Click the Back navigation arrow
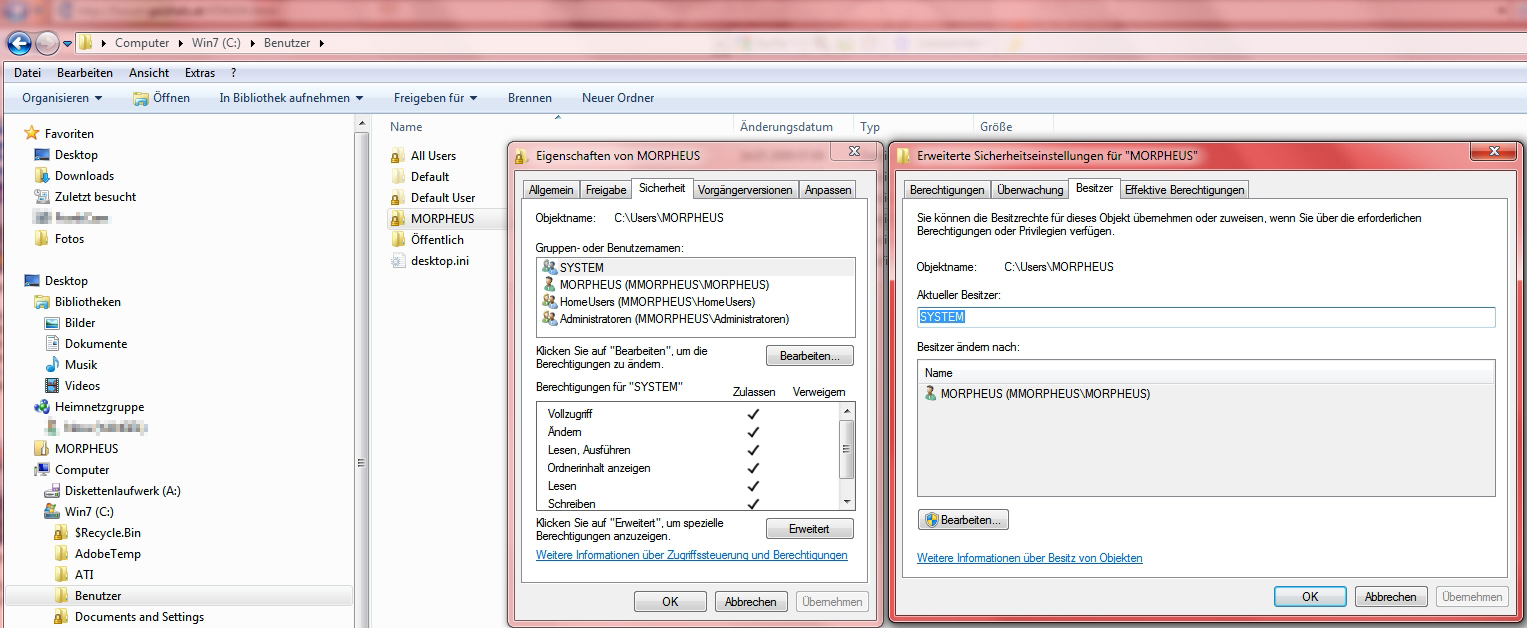This screenshot has width=1527, height=628. pyautogui.click(x=19, y=43)
